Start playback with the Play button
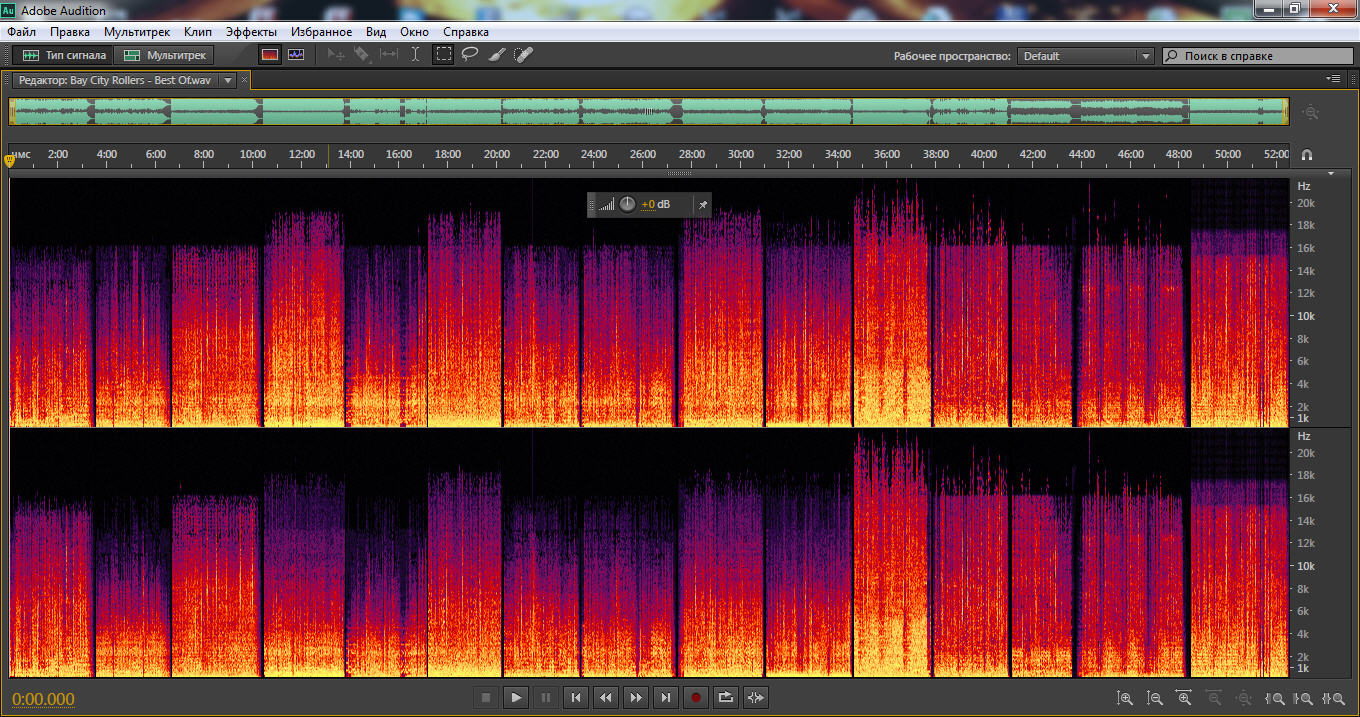1360x717 pixels. coord(516,697)
